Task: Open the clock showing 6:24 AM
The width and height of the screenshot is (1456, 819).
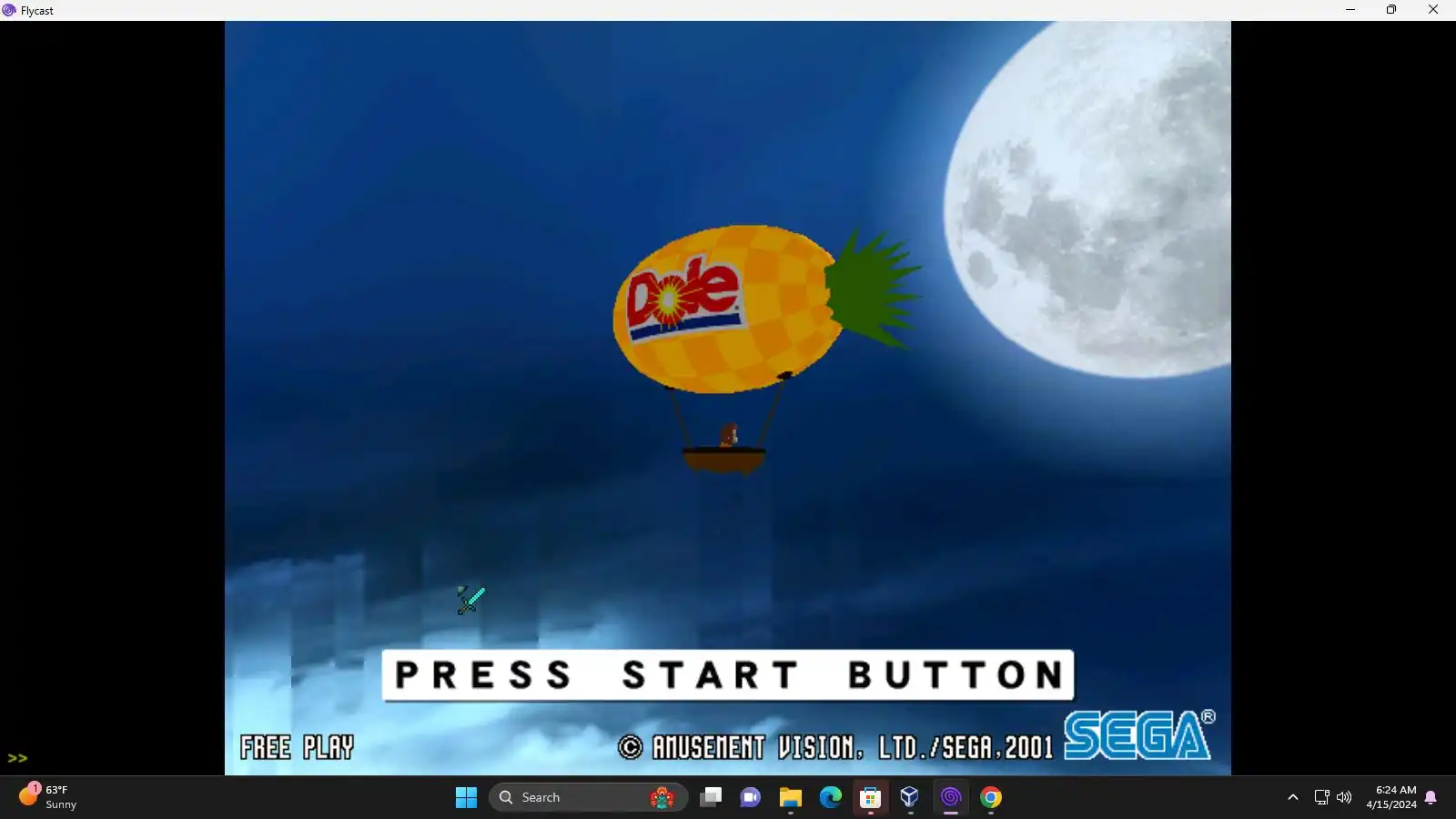Action: click(1391, 797)
